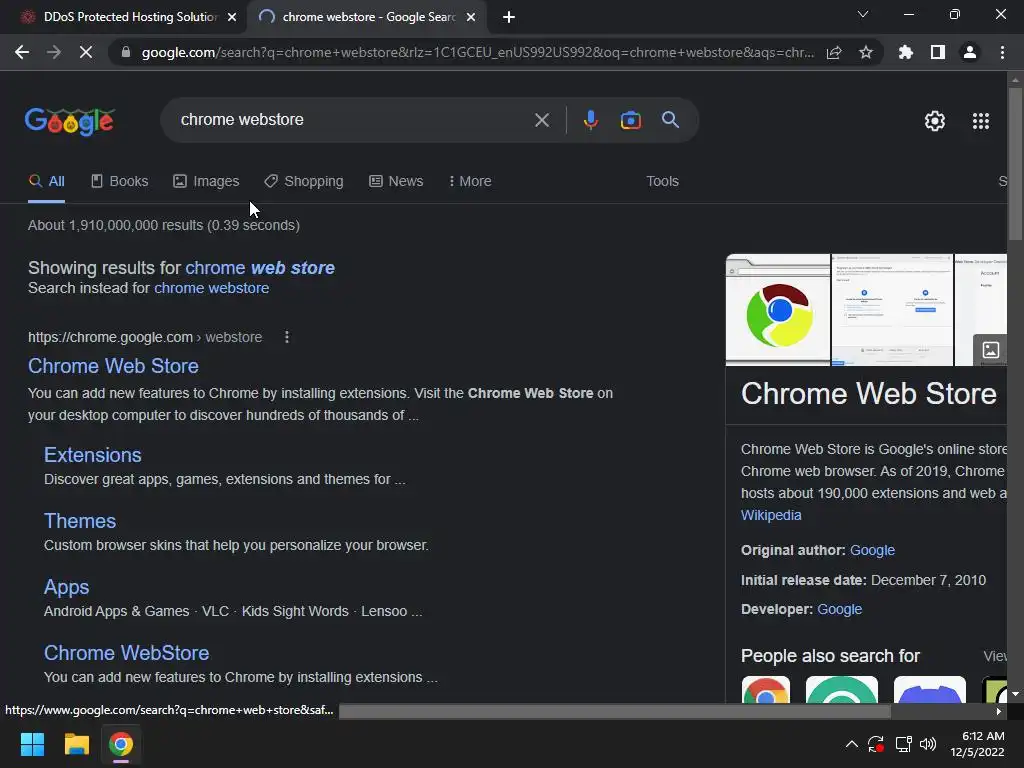Open the middle web store screenshot thumbnail
This screenshot has height=768, width=1024.
[892, 310]
